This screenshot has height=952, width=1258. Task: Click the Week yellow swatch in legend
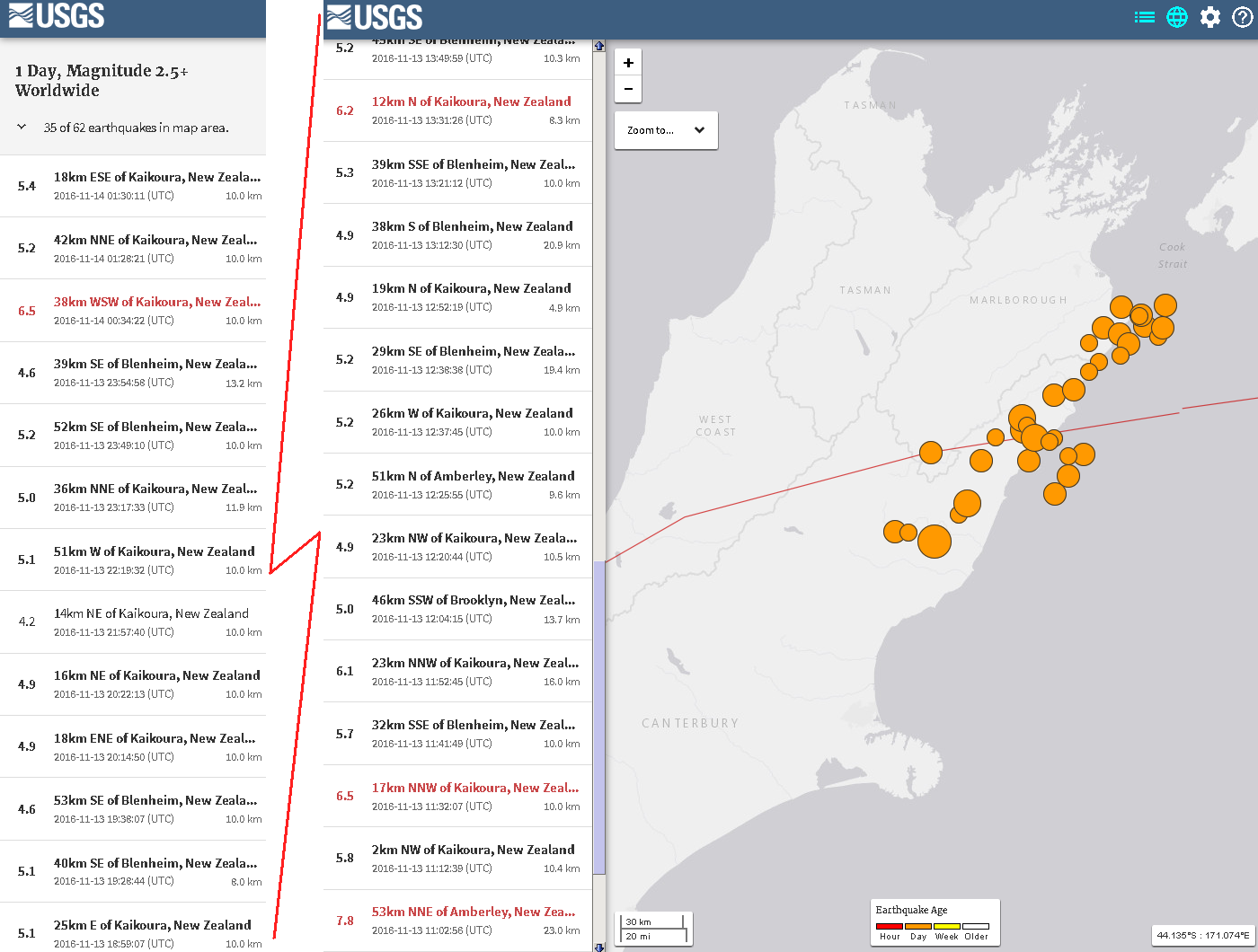(947, 926)
